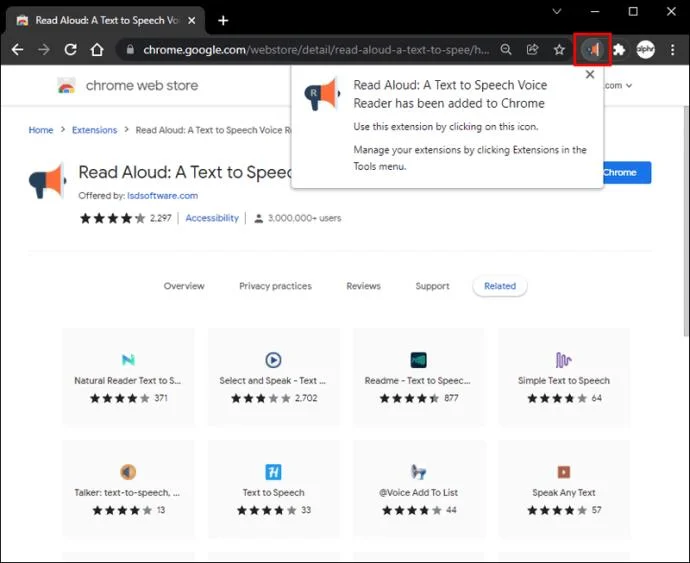The height and width of the screenshot is (563, 690).
Task: Click the Talker speaker icon
Action: click(128, 472)
